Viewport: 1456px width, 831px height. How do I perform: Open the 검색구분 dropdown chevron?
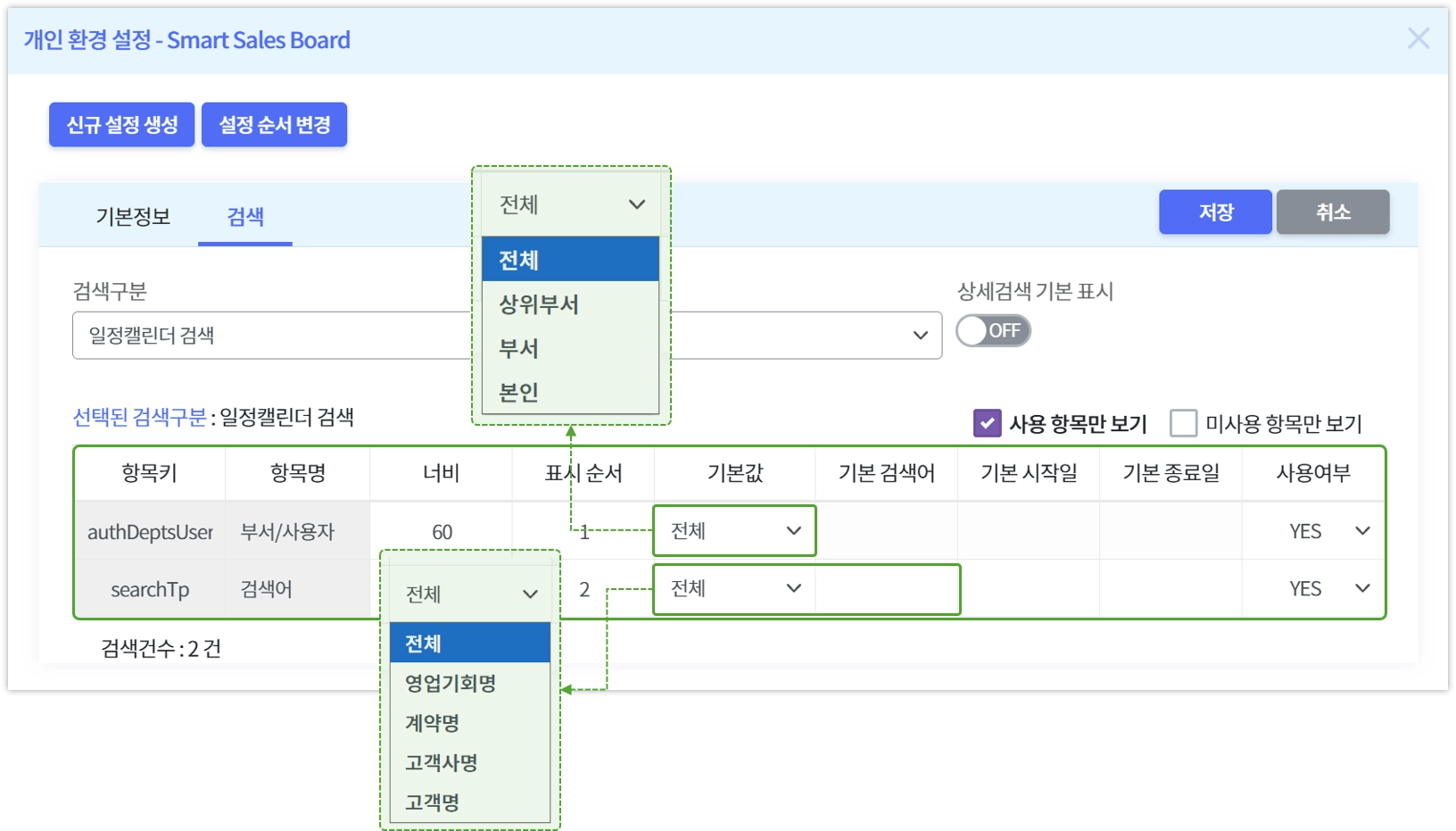coord(920,336)
